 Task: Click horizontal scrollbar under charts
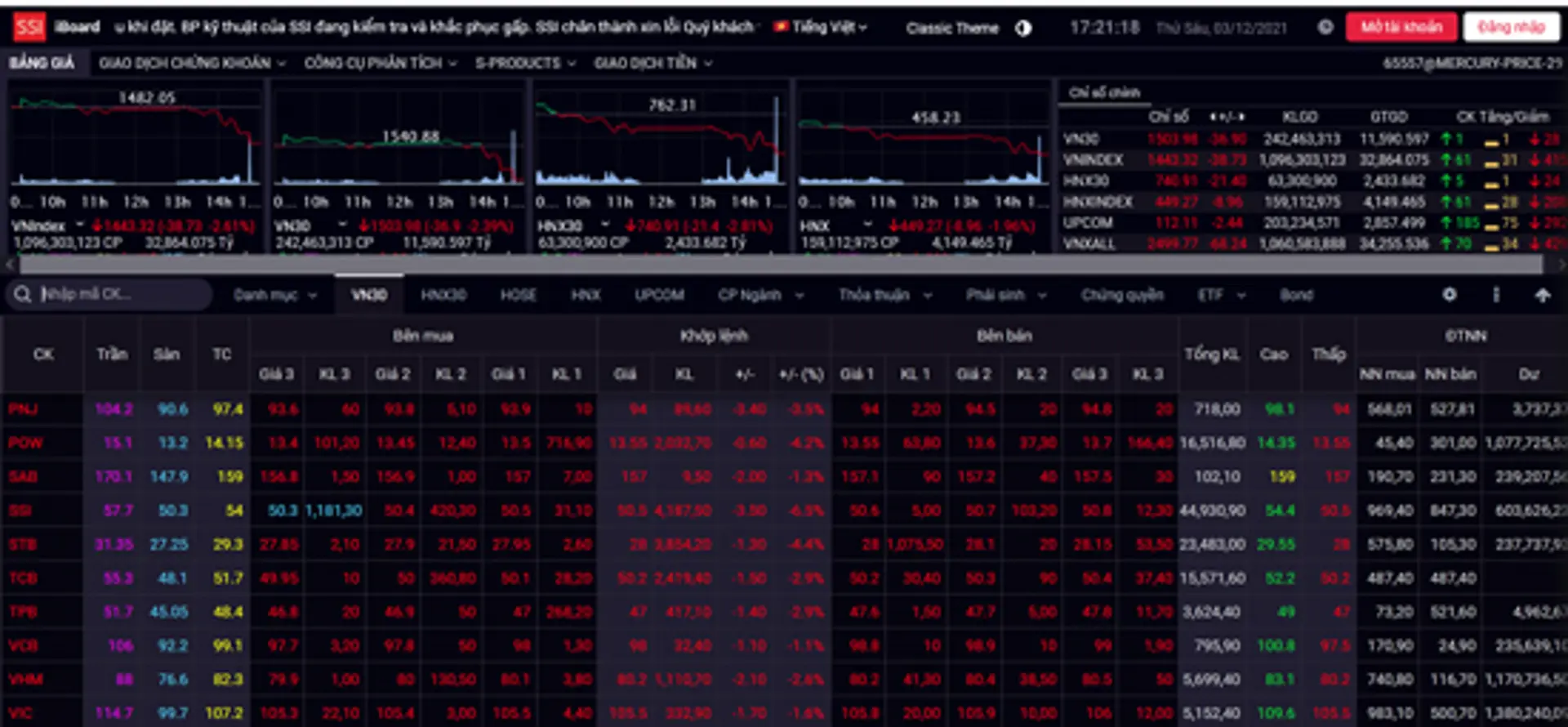[x=781, y=265]
